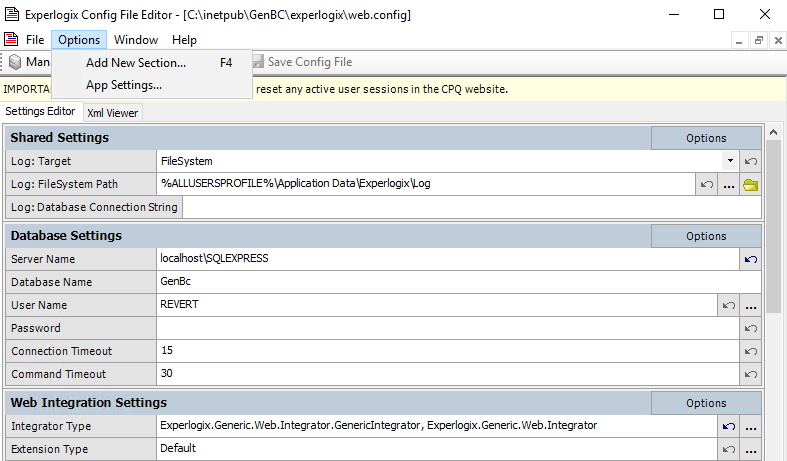Revert the Server Name value

coord(750,259)
